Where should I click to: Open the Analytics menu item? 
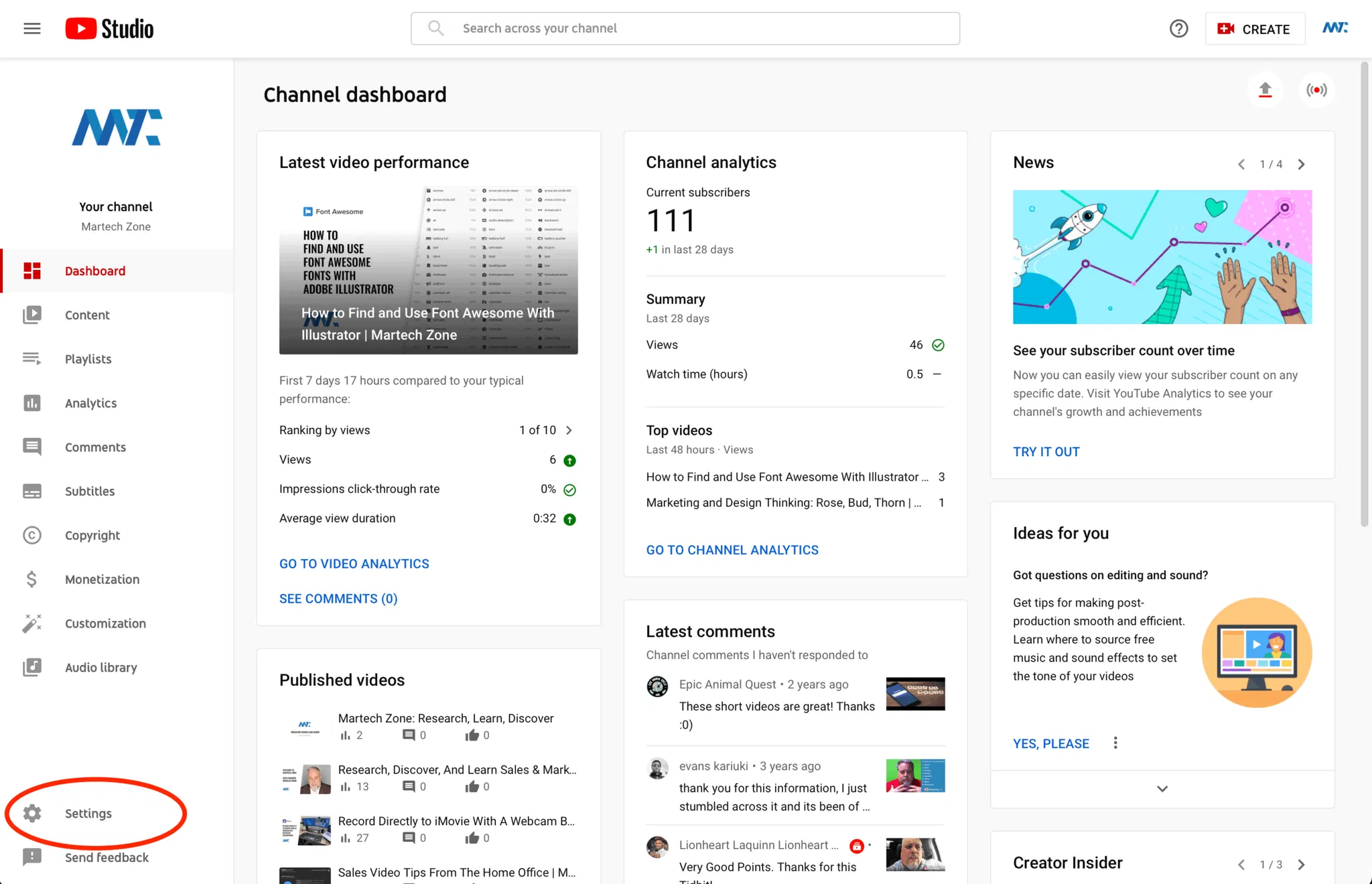click(90, 403)
